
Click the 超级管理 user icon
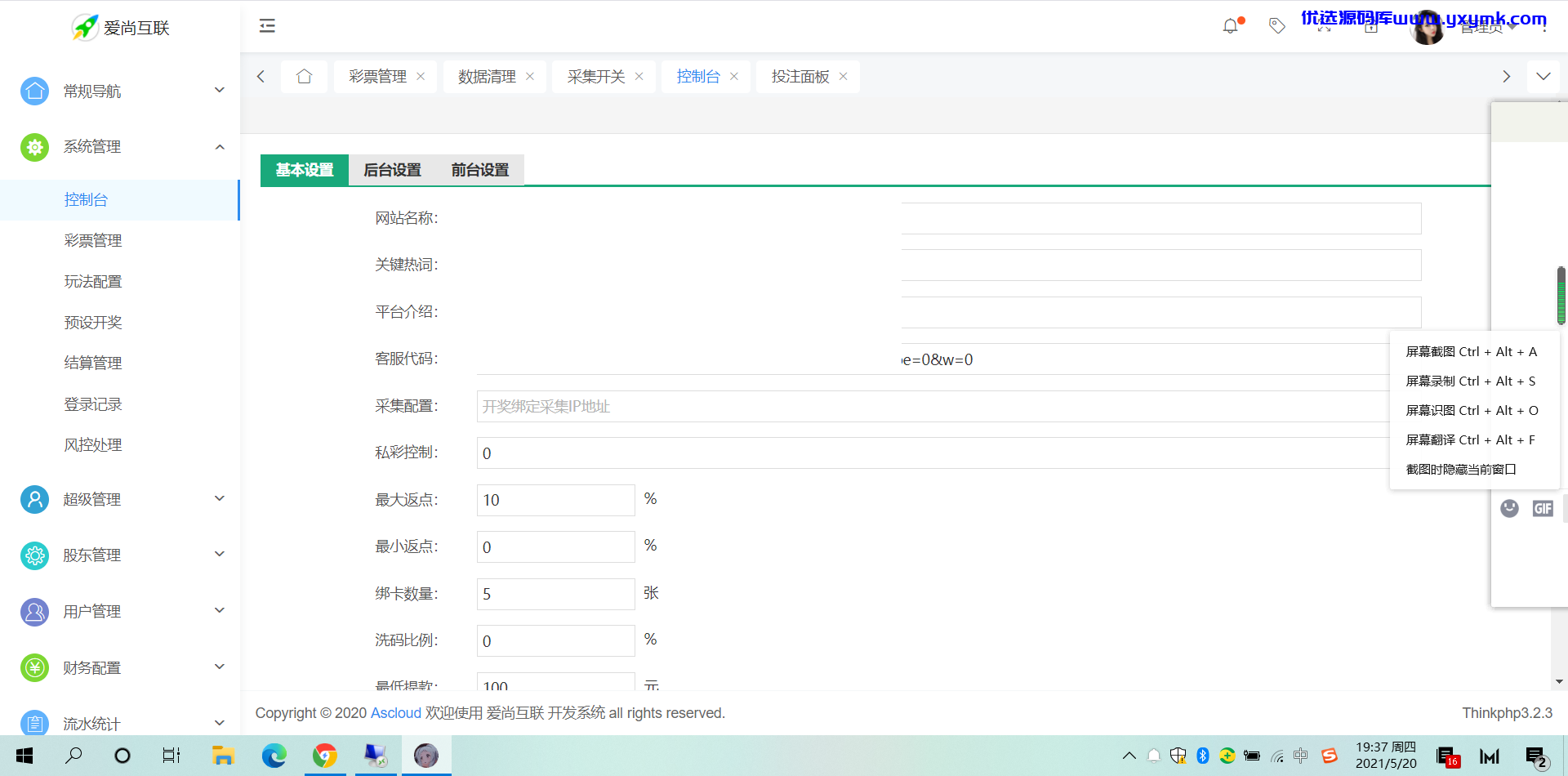coord(34,499)
